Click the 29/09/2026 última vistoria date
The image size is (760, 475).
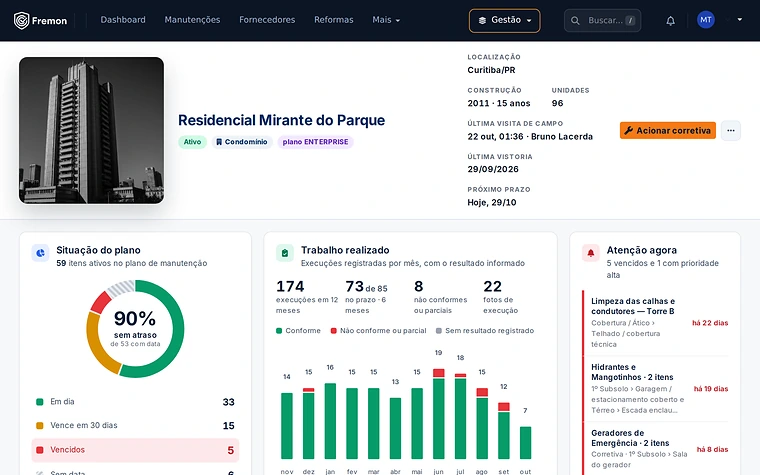(x=493, y=169)
